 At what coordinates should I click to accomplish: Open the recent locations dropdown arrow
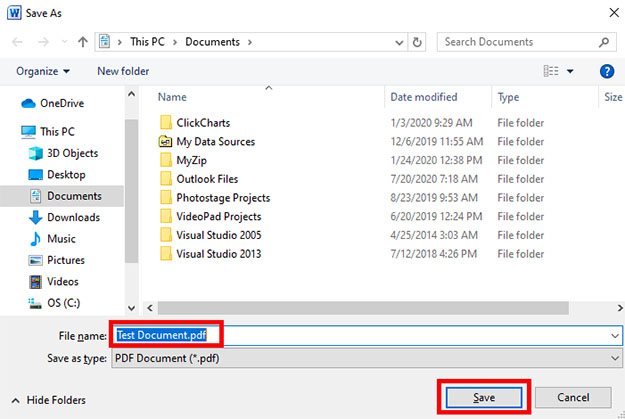[65, 41]
